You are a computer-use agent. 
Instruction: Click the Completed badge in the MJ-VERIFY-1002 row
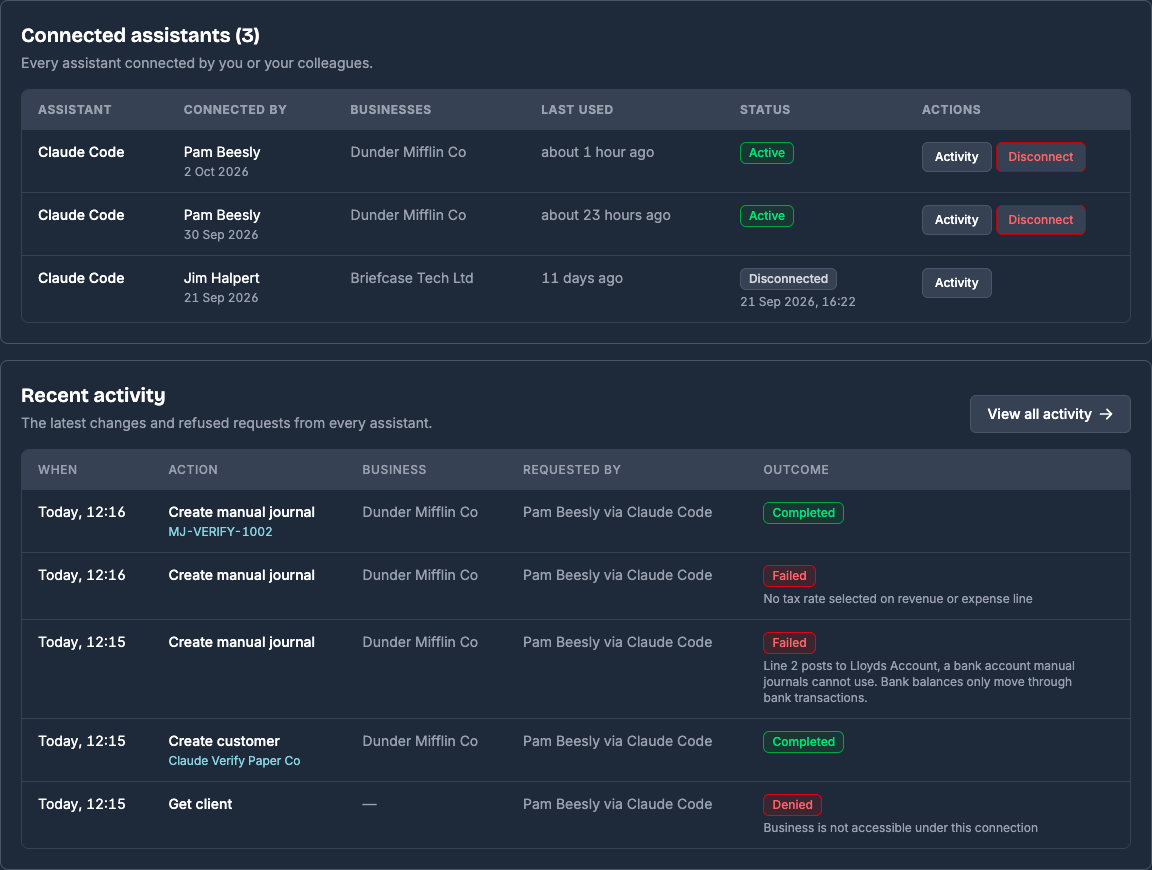803,513
